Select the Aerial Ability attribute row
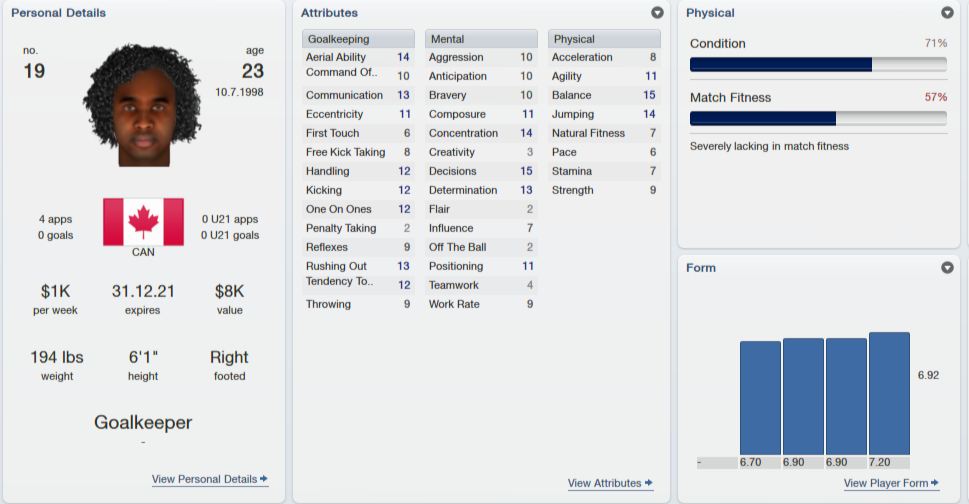The image size is (969, 504). (x=358, y=57)
